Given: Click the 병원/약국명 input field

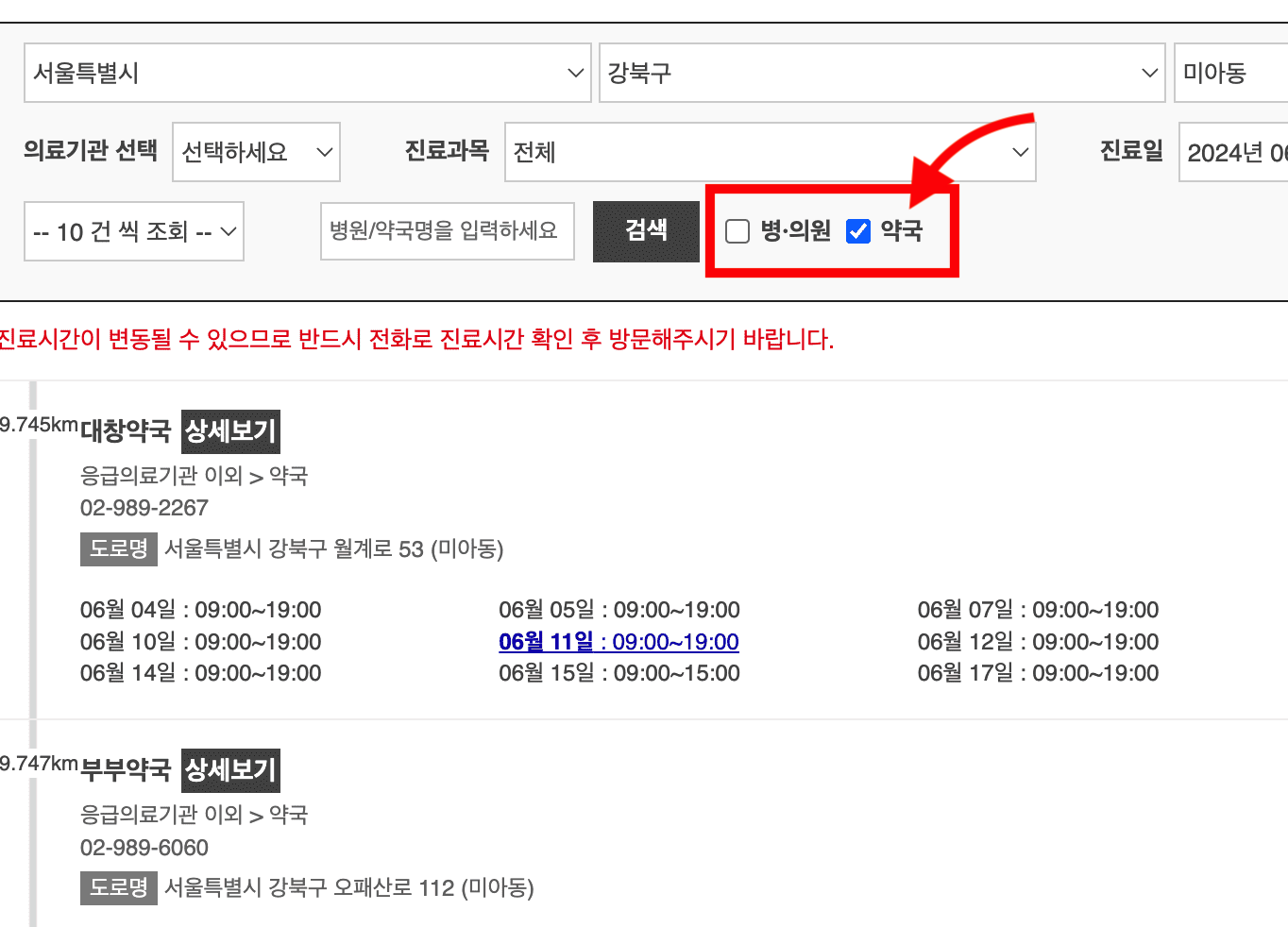Looking at the screenshot, I should 447,231.
